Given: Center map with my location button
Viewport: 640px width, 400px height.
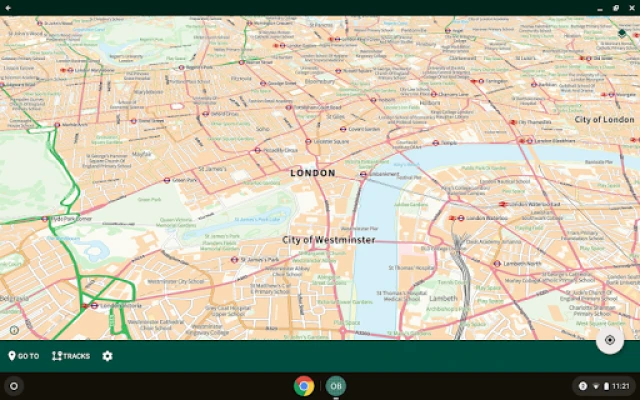Looking at the screenshot, I should pyautogui.click(x=609, y=340).
